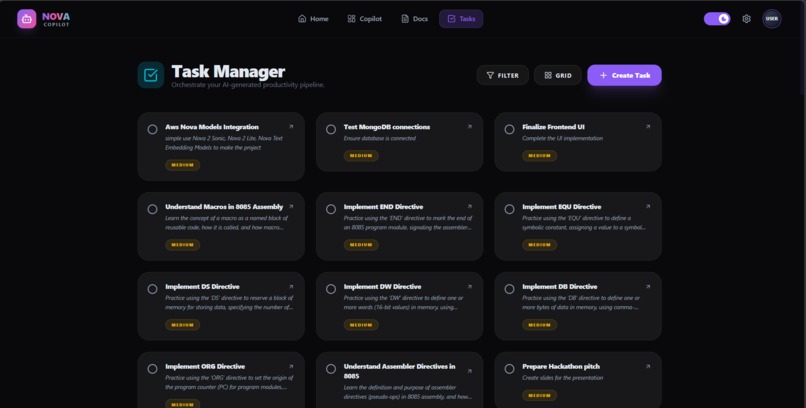Open the Implement END Directive title
806x408 pixels.
click(x=383, y=207)
